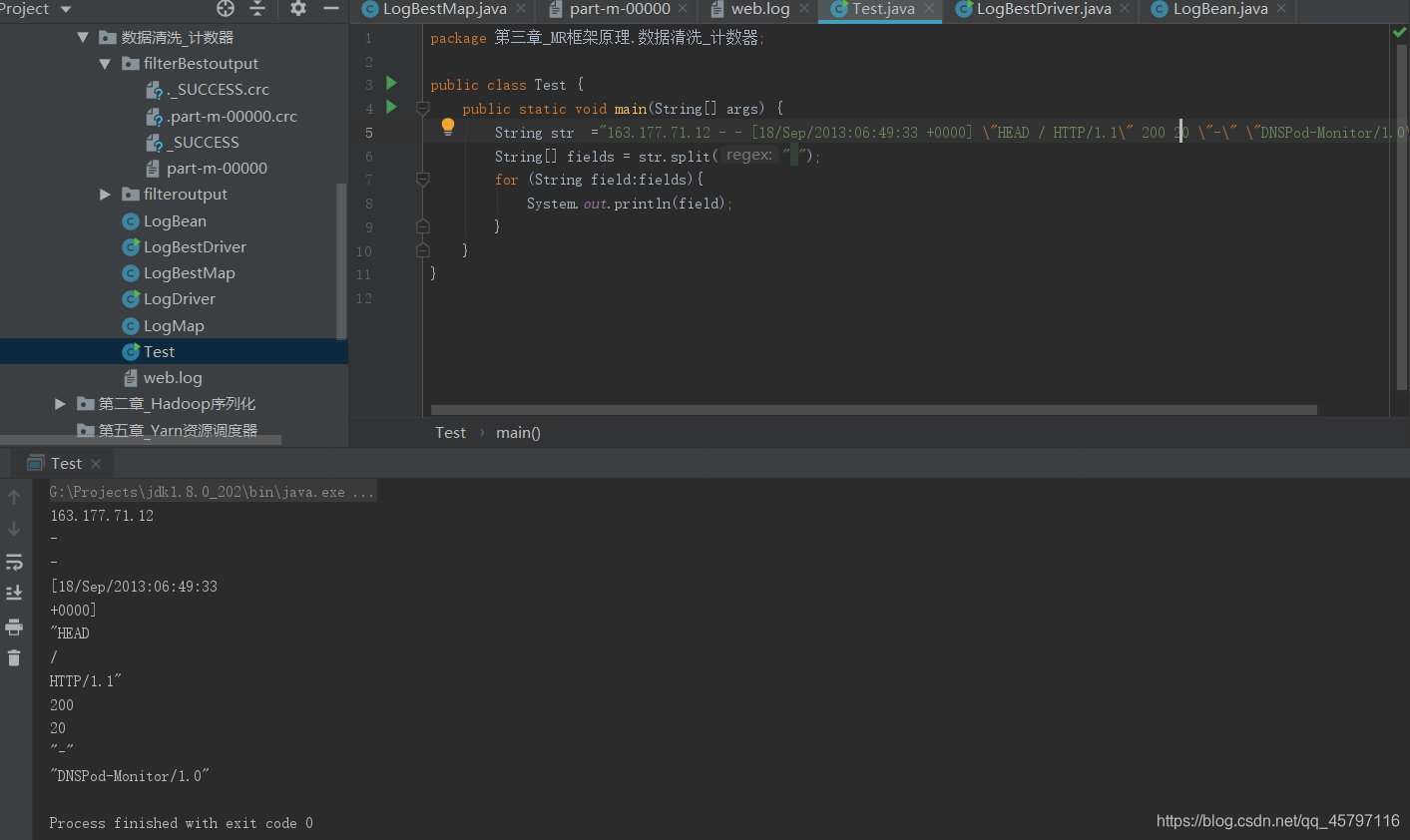
Task: Select LogMap in the project tree
Action: (x=164, y=326)
